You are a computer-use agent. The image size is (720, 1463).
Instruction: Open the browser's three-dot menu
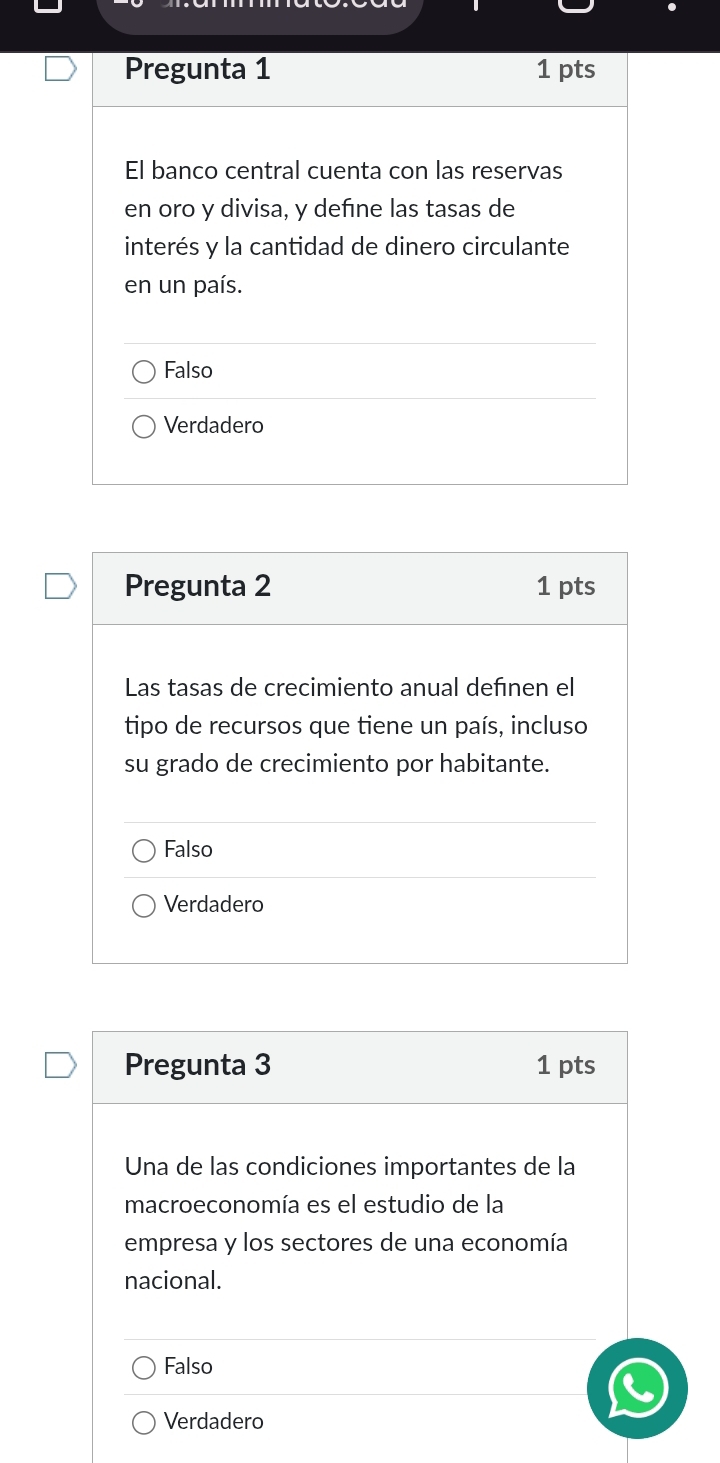672,6
